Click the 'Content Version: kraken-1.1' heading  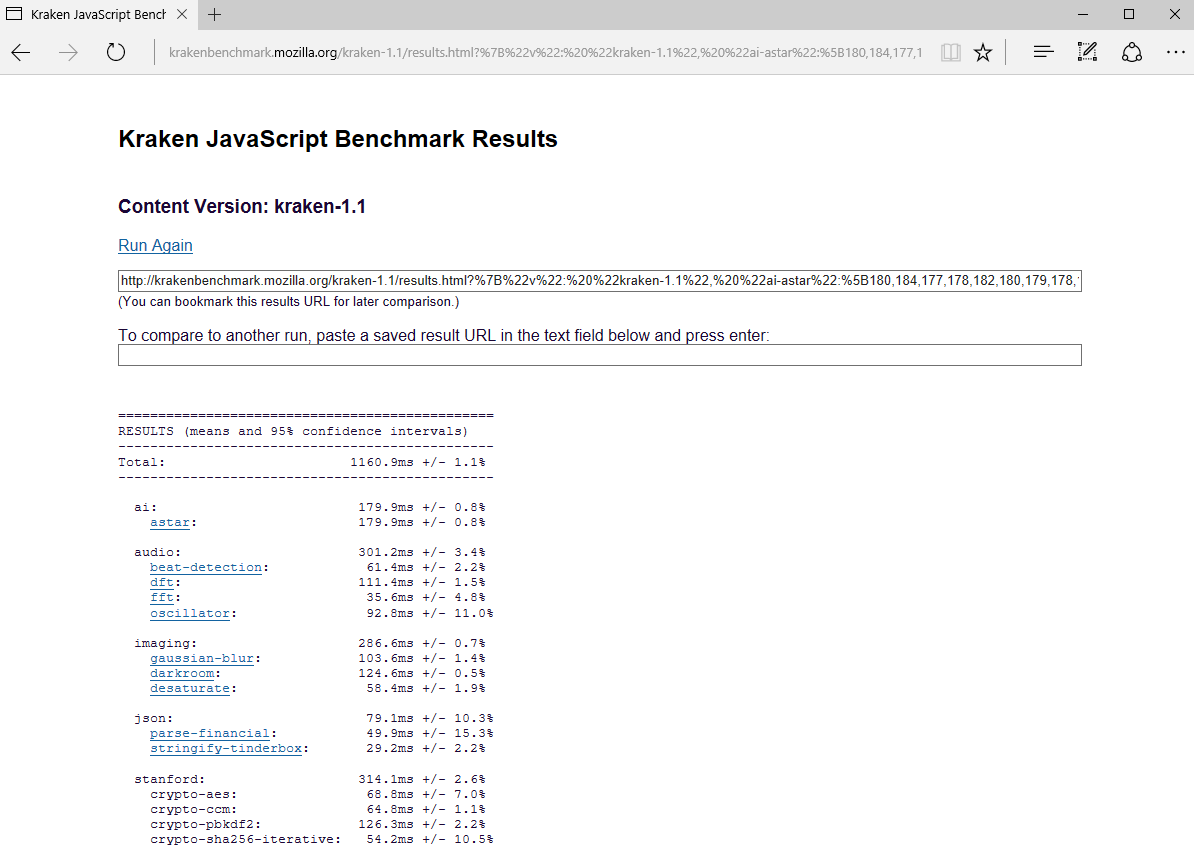(242, 206)
